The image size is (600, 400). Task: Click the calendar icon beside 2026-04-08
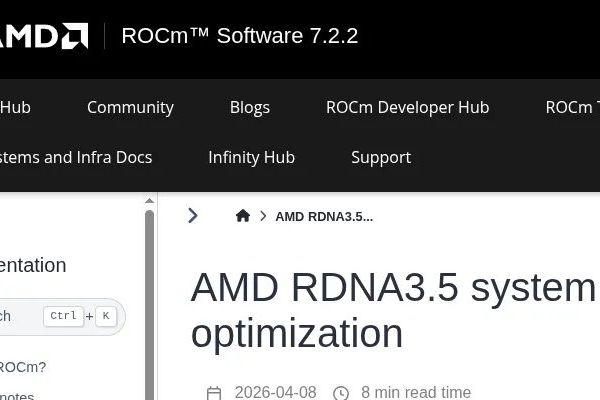tap(214, 393)
